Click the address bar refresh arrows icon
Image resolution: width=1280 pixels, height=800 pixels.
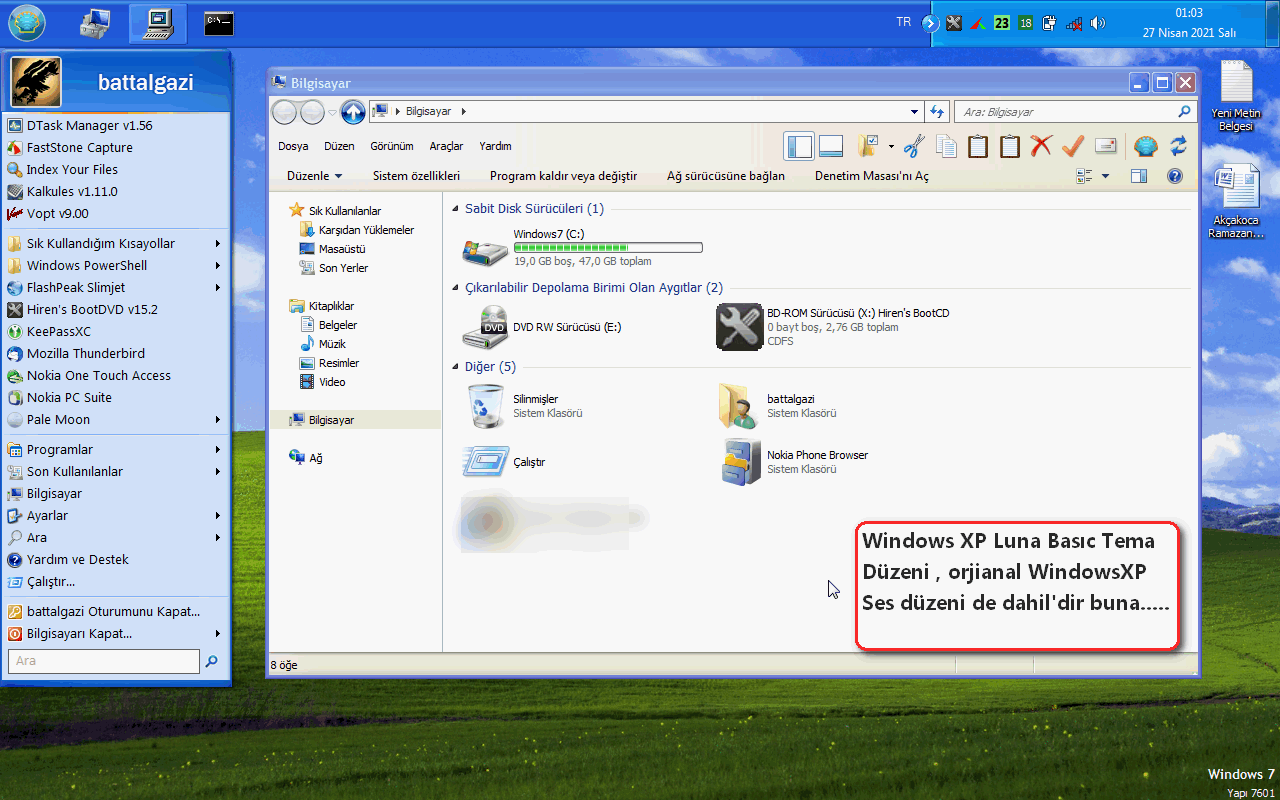pyautogui.click(x=937, y=112)
